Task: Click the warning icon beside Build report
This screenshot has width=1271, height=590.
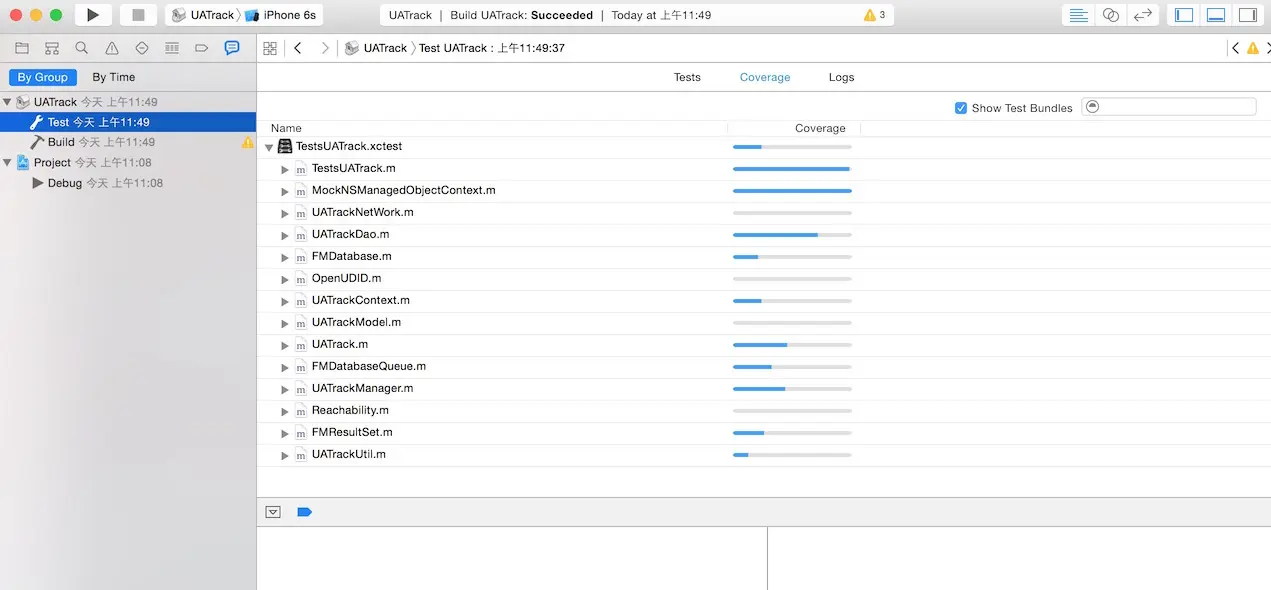Action: click(247, 142)
